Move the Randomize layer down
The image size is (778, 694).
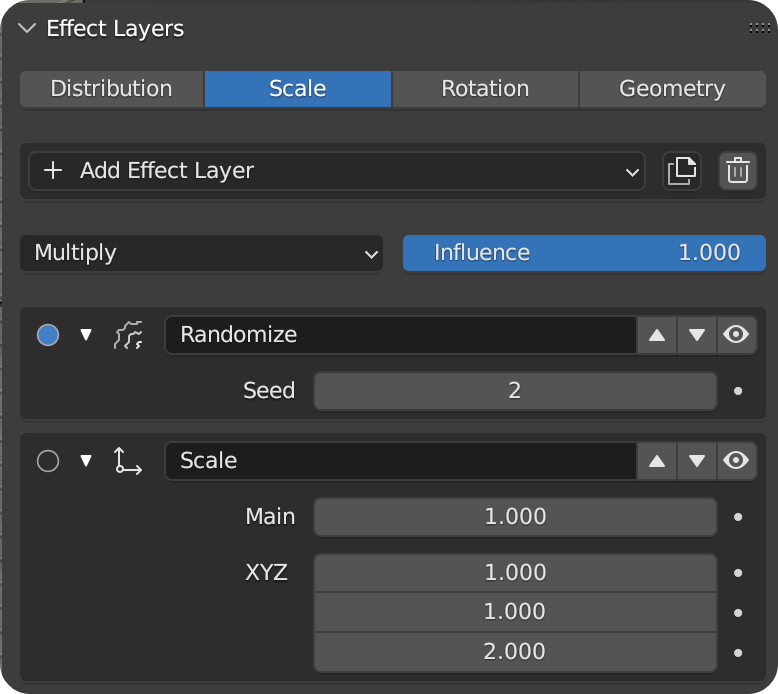(697, 335)
